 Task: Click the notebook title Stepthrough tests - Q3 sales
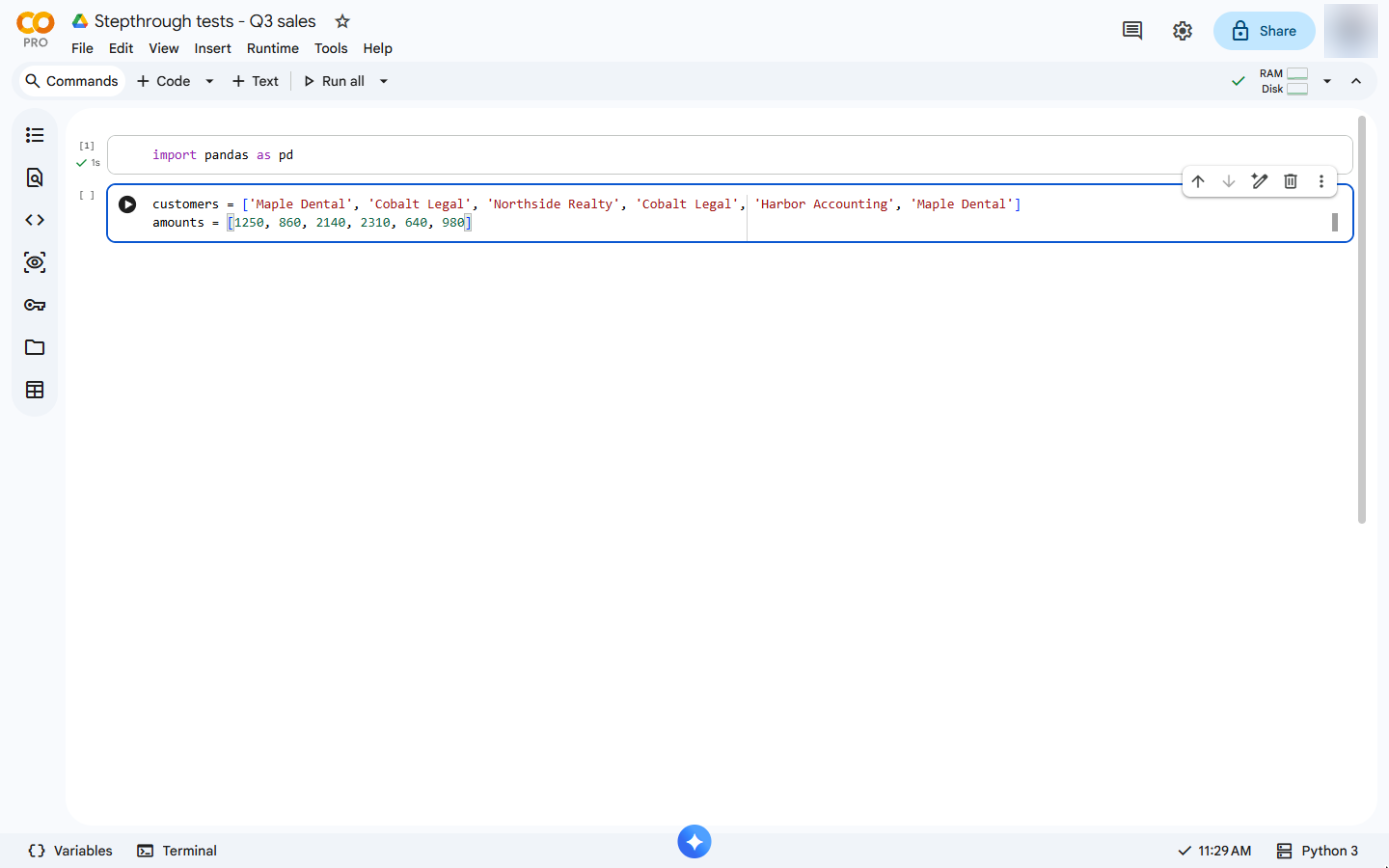(x=205, y=21)
